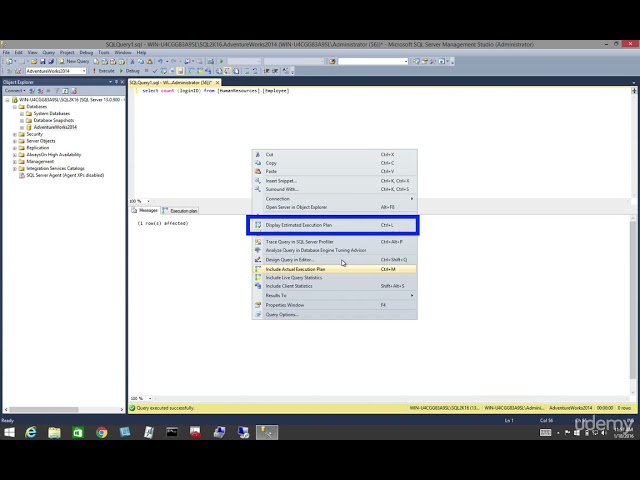Click the Comment Out Selected Lines icon
Image resolution: width=640 pixels, height=480 pixels.
coord(247,71)
